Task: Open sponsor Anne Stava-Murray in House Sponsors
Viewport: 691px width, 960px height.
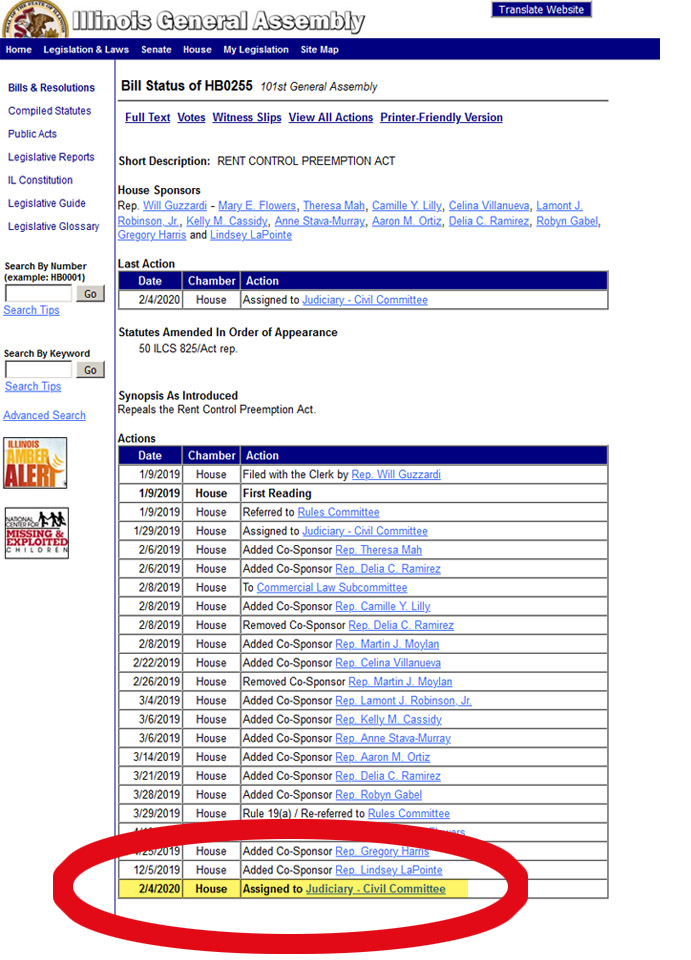Action: click(x=319, y=221)
